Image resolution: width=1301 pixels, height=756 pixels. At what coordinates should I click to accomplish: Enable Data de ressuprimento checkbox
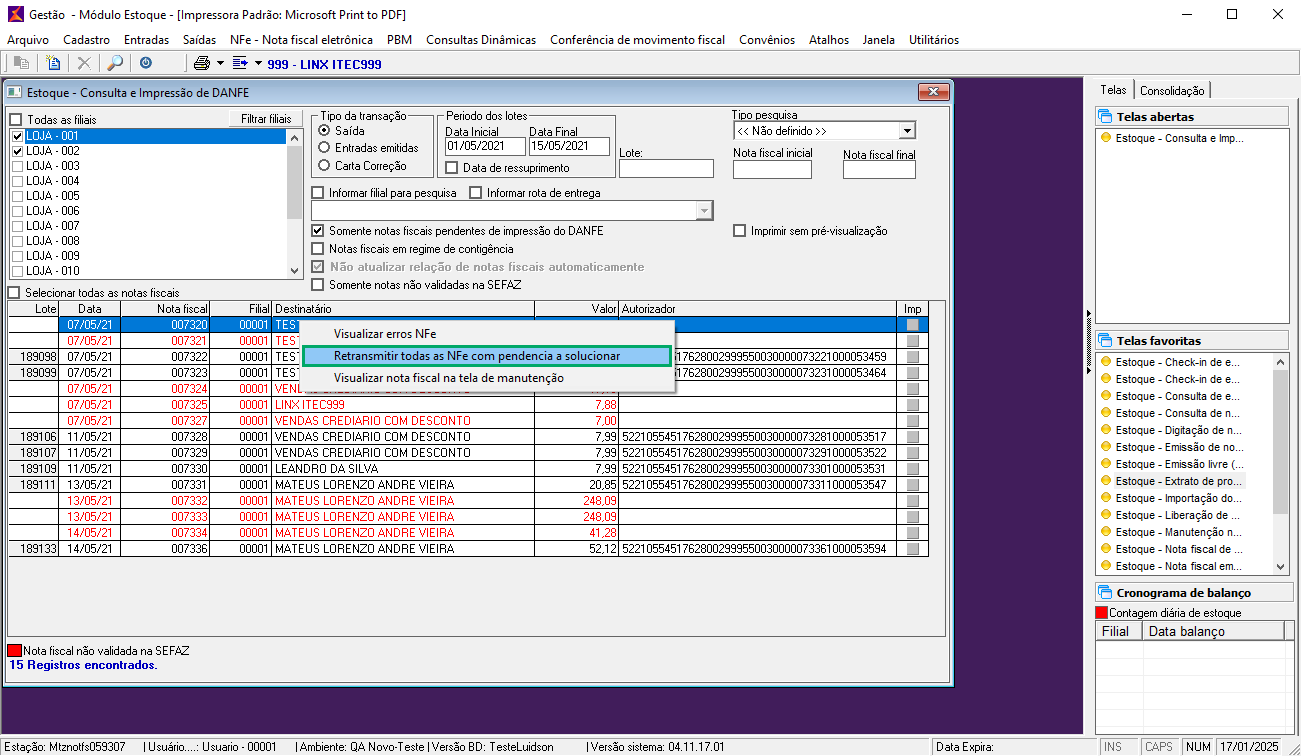(452, 168)
